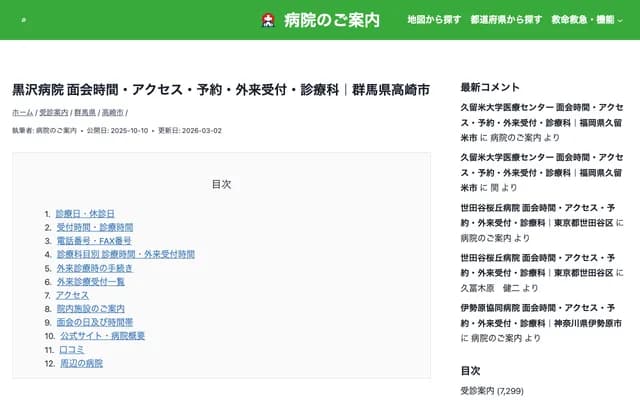Jump to 院内施設のご案内 section
Viewport: 640px width, 400px height.
[x=90, y=309]
